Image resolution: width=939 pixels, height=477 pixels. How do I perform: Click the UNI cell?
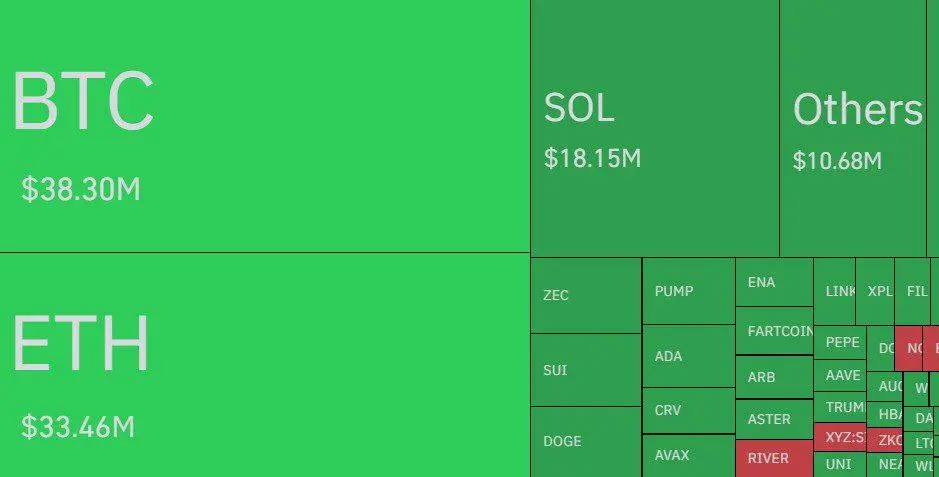(x=840, y=464)
